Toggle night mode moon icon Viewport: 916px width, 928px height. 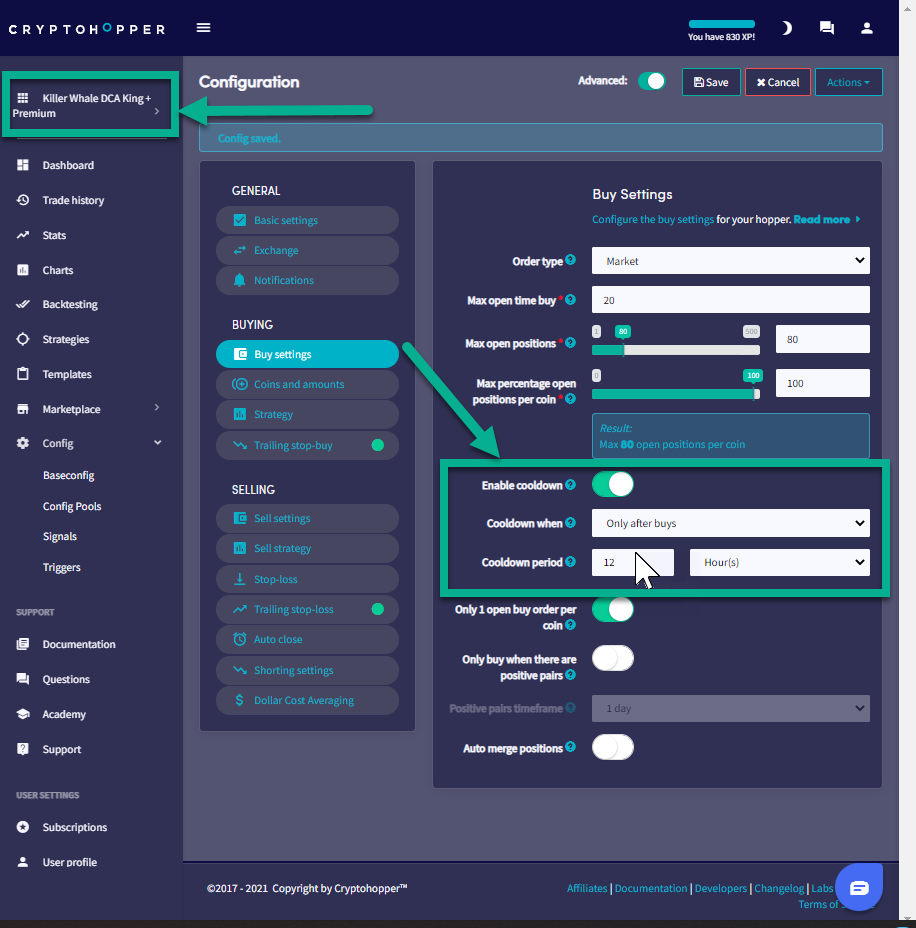[786, 28]
